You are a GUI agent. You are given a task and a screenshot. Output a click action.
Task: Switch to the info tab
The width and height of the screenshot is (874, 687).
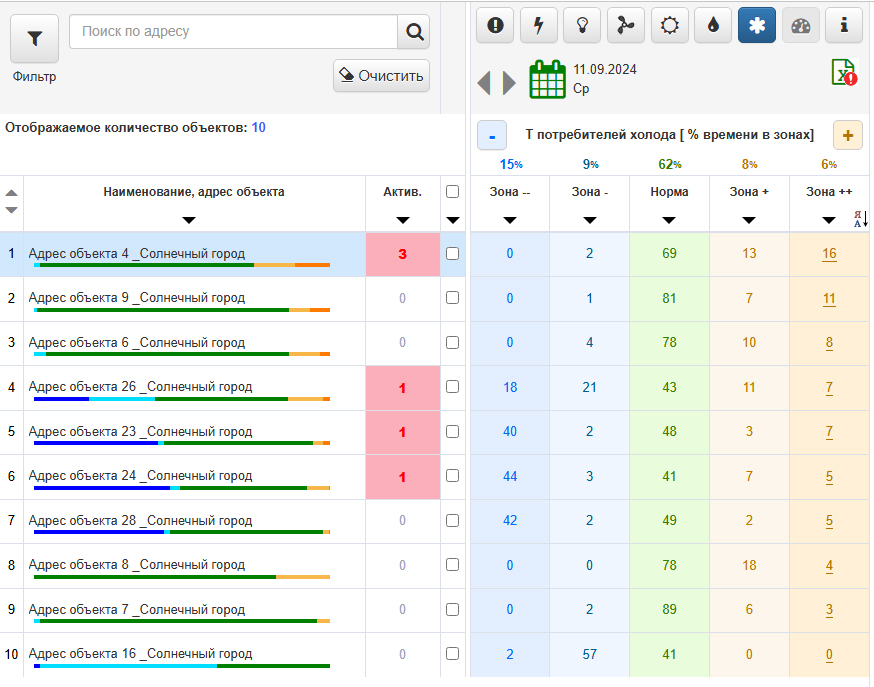point(844,26)
